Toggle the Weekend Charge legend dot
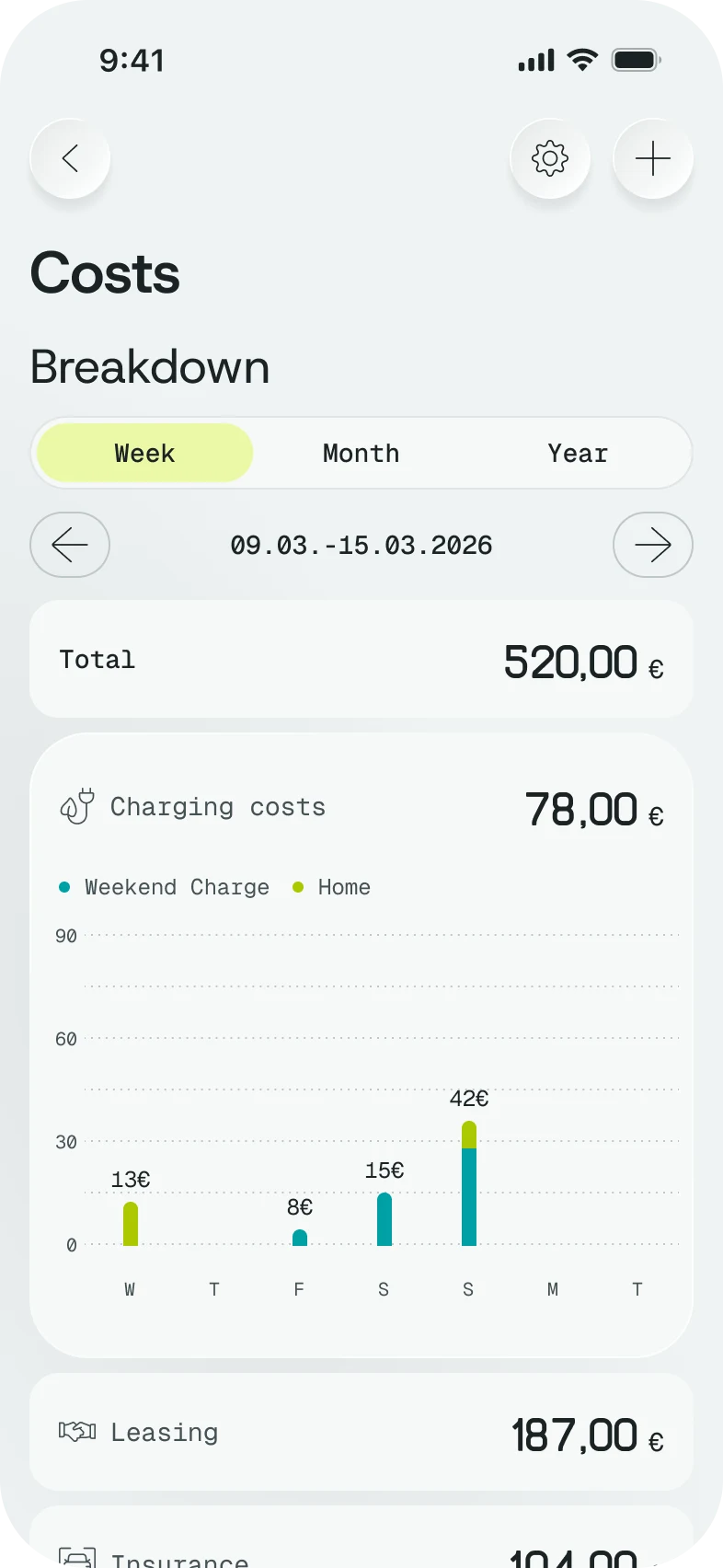723x1568 pixels. [64, 887]
